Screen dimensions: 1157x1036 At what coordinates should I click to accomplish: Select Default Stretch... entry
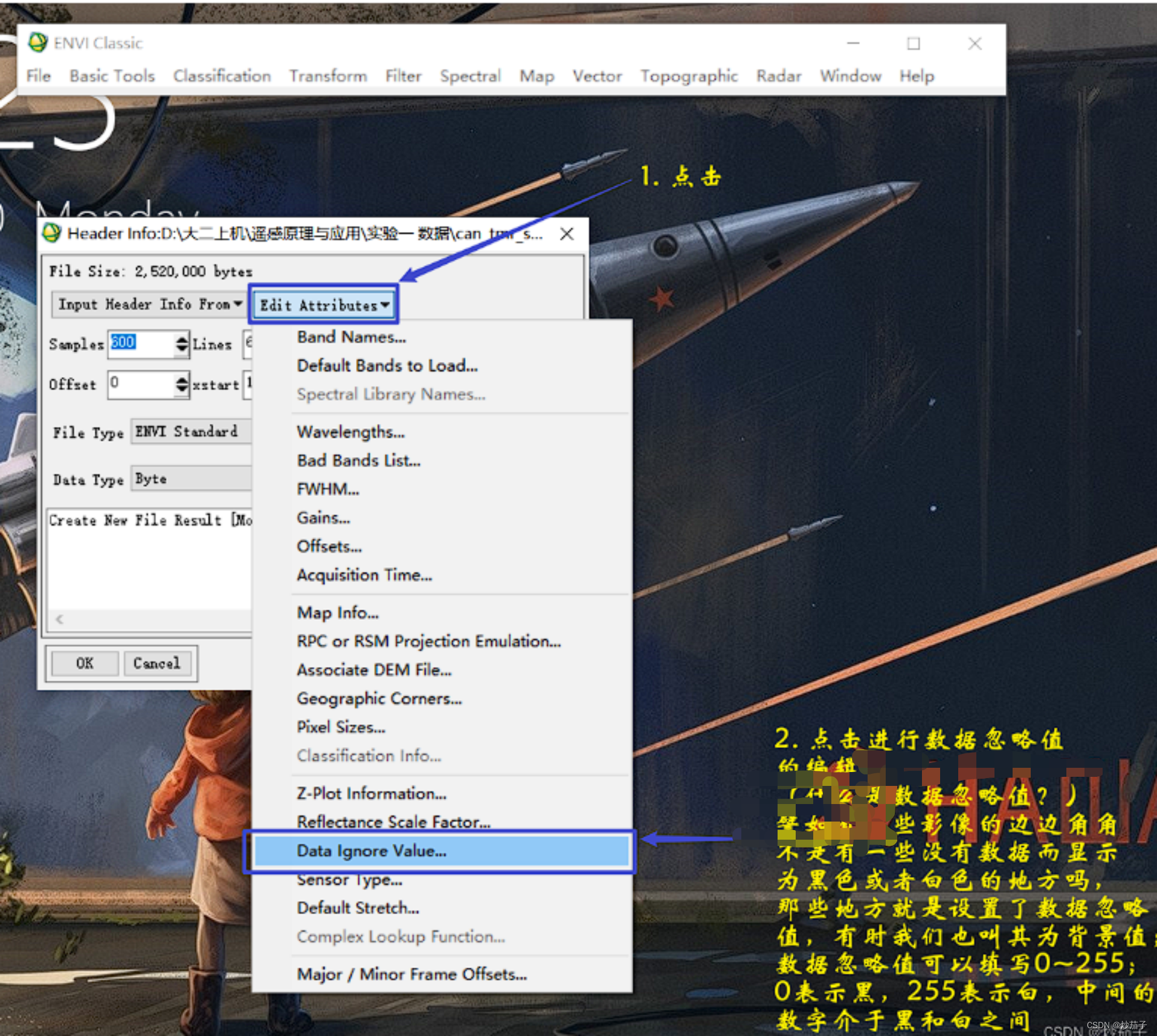(x=357, y=908)
